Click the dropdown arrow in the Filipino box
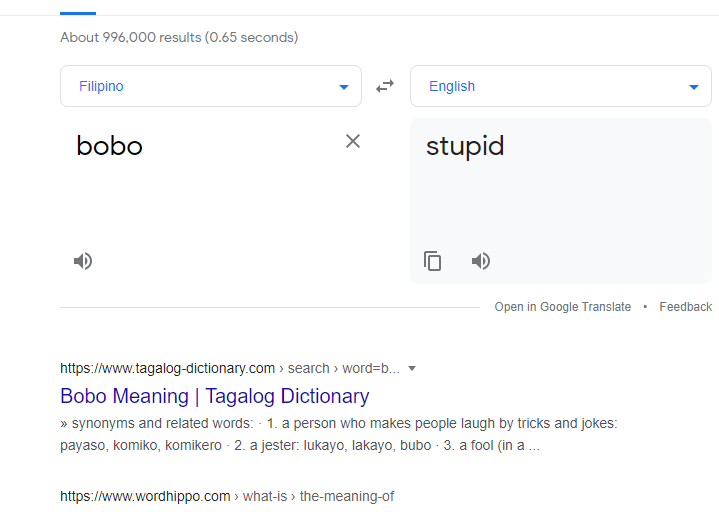The image size is (719, 512). (x=344, y=87)
